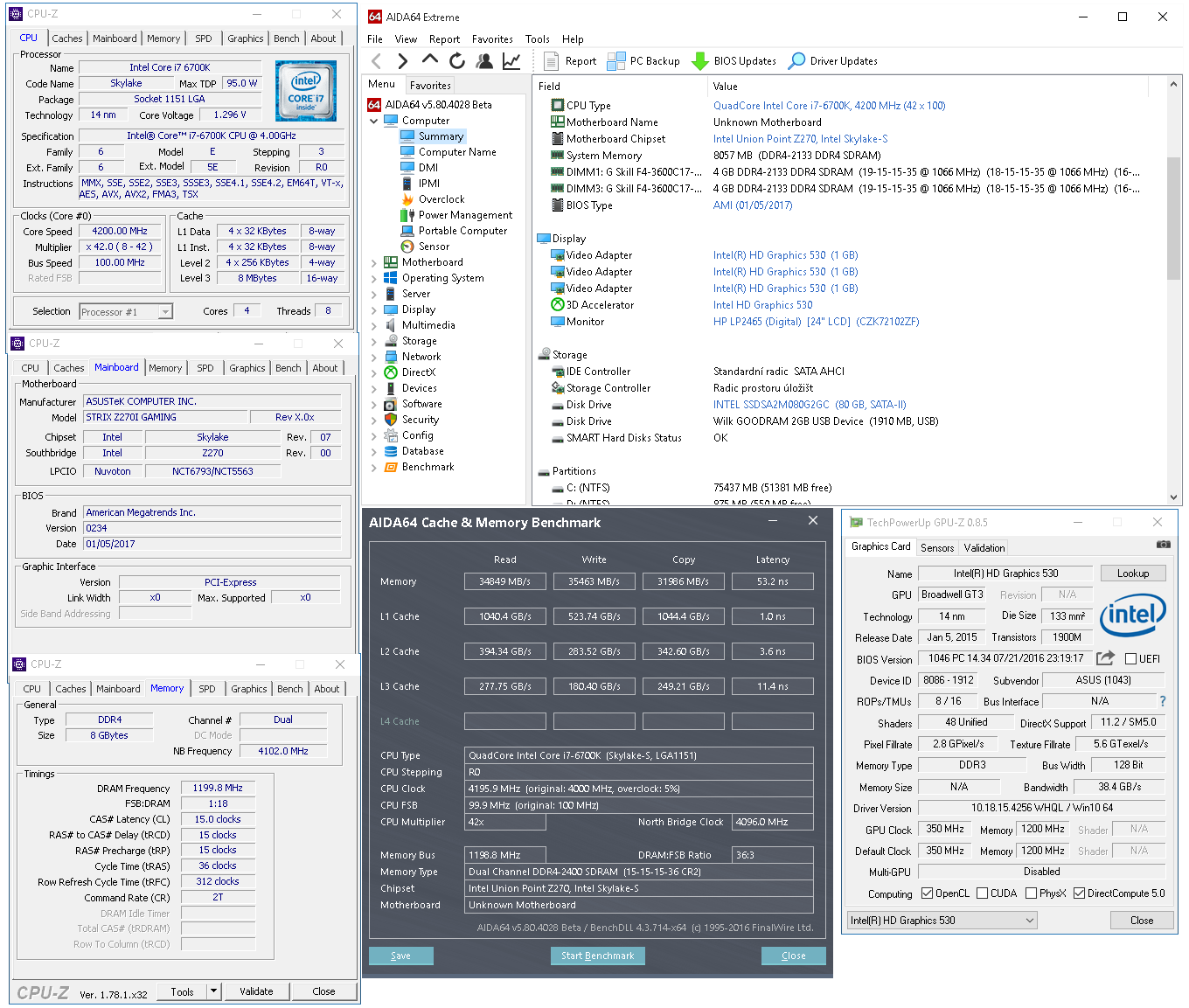Open the AIDA64 Tools menu
The width and height of the screenshot is (1189, 1008).
[x=537, y=39]
